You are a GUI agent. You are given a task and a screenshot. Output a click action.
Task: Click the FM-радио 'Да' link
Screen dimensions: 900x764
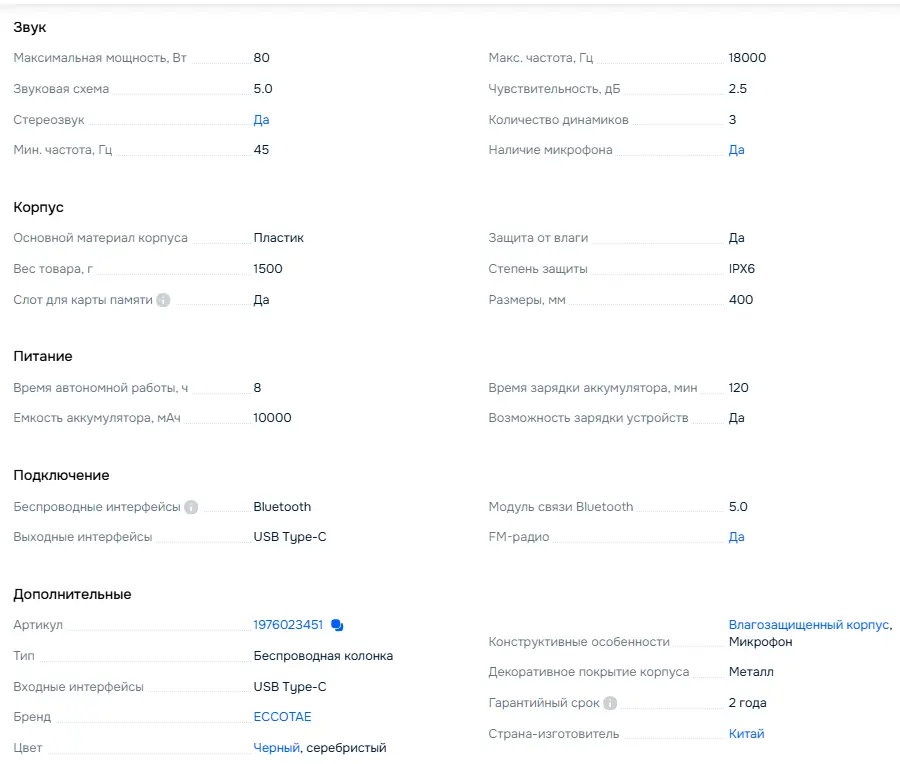[x=736, y=537]
